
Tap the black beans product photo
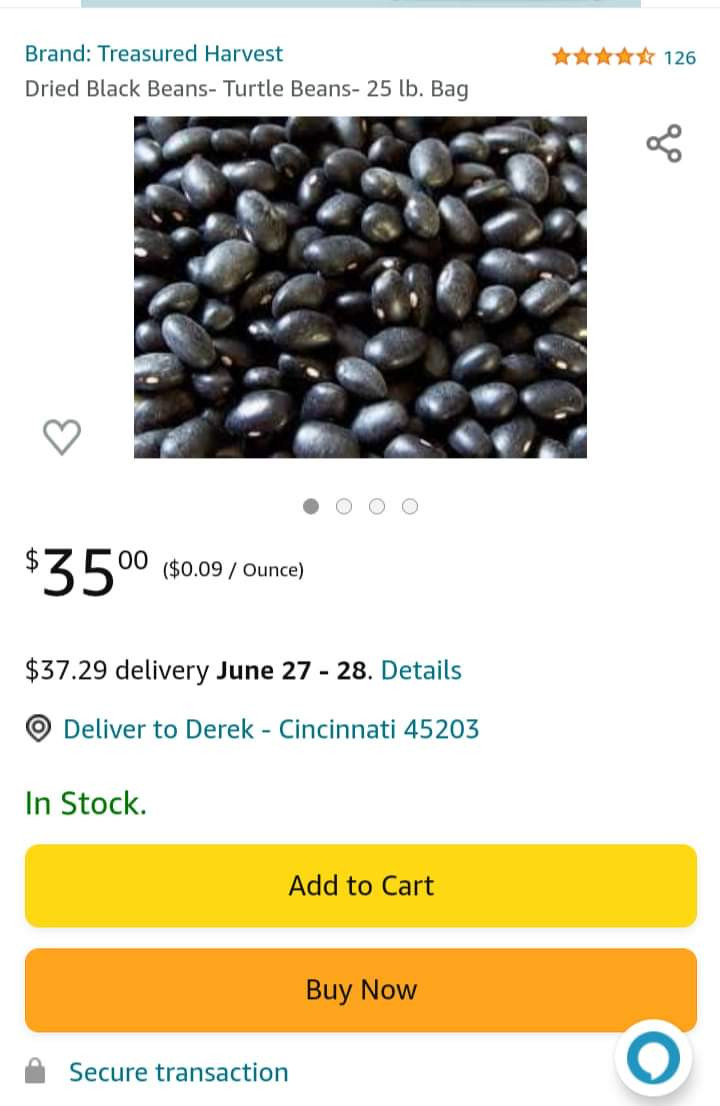click(x=360, y=287)
